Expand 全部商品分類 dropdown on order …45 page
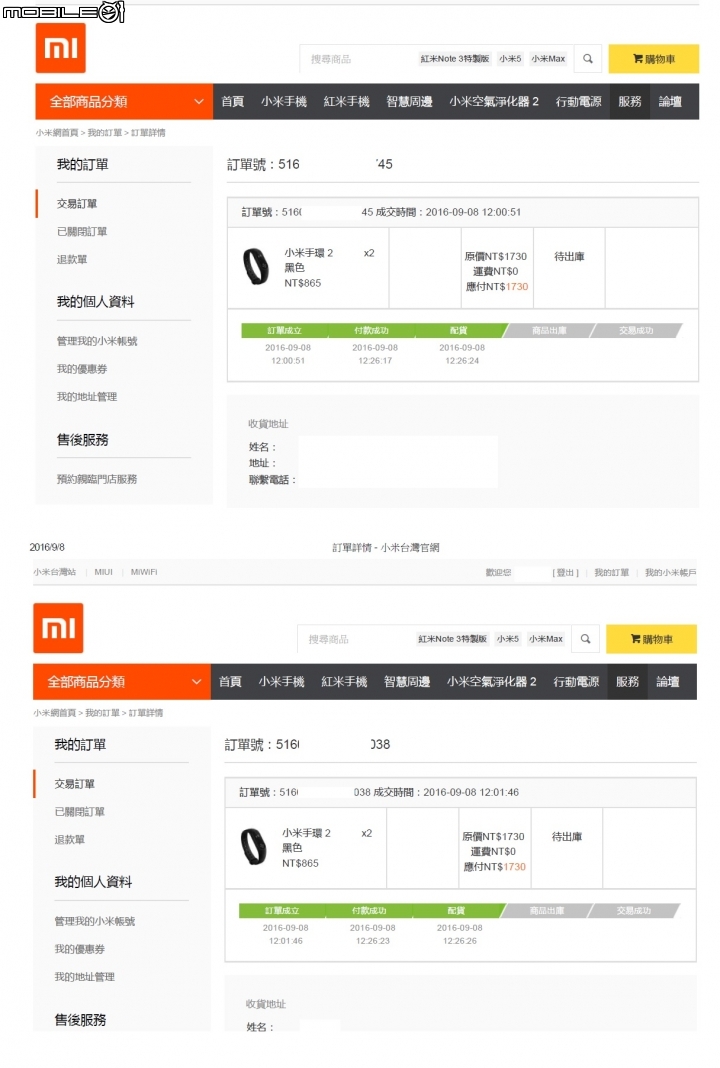 [x=124, y=101]
